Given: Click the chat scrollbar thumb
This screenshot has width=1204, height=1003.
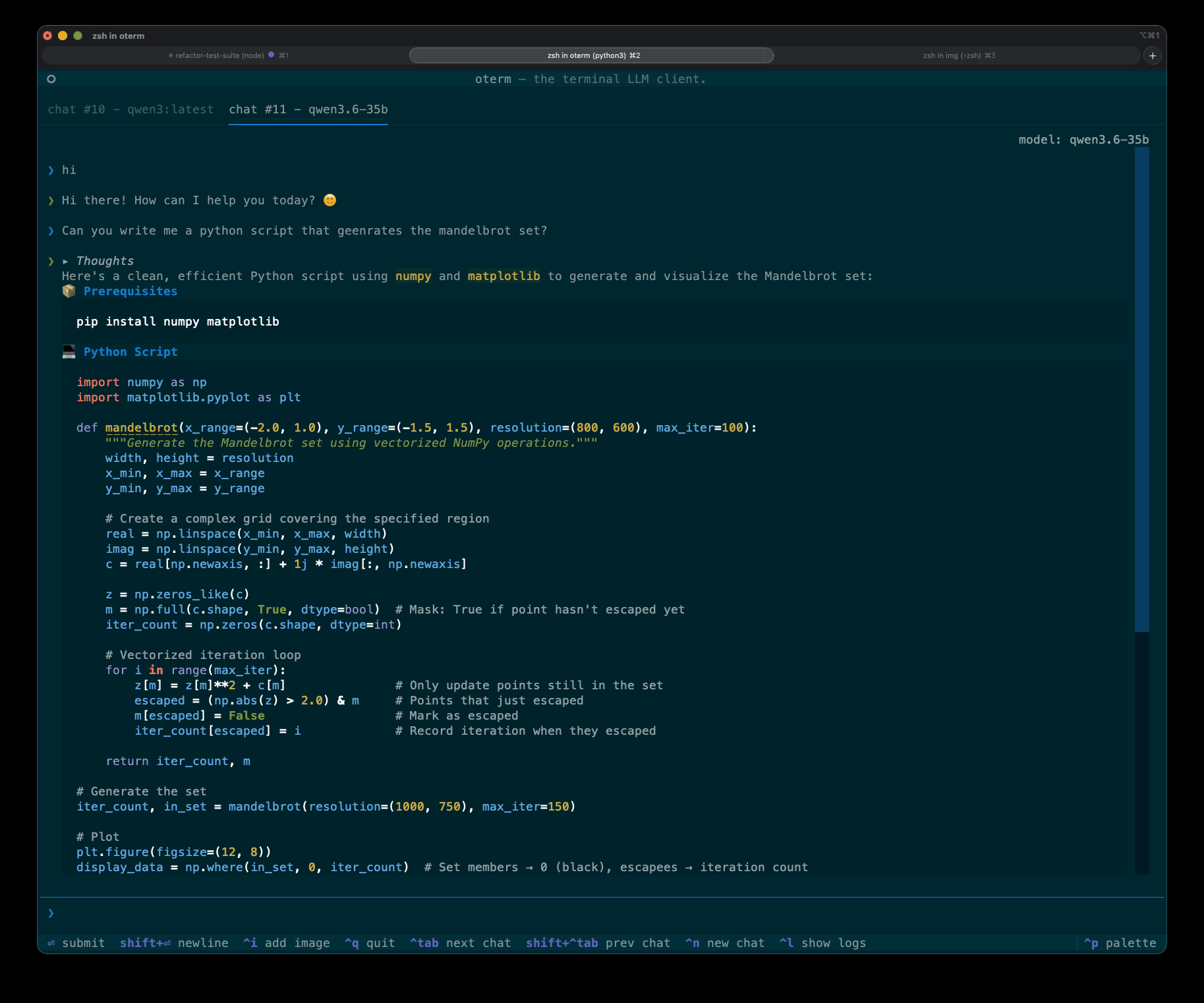Looking at the screenshot, I should 1142,389.
